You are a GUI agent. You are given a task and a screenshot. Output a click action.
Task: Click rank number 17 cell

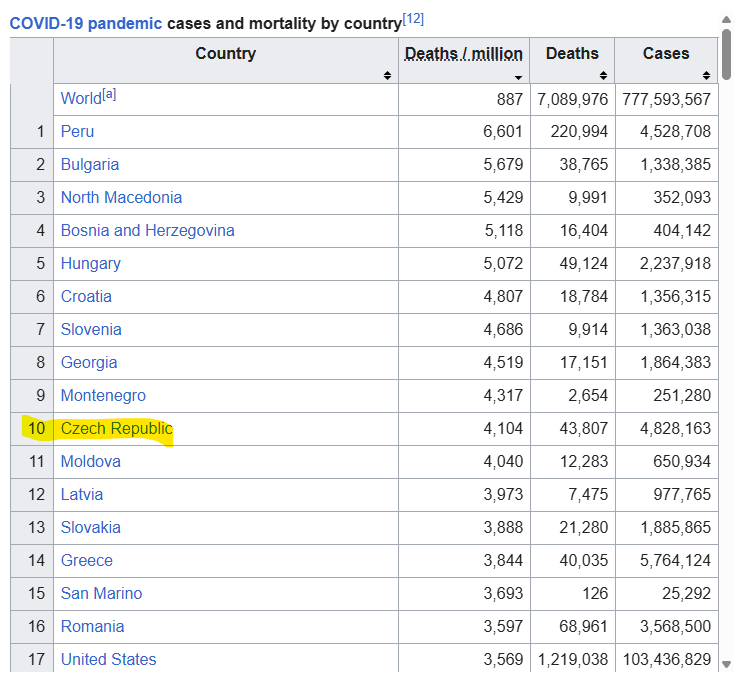32,658
